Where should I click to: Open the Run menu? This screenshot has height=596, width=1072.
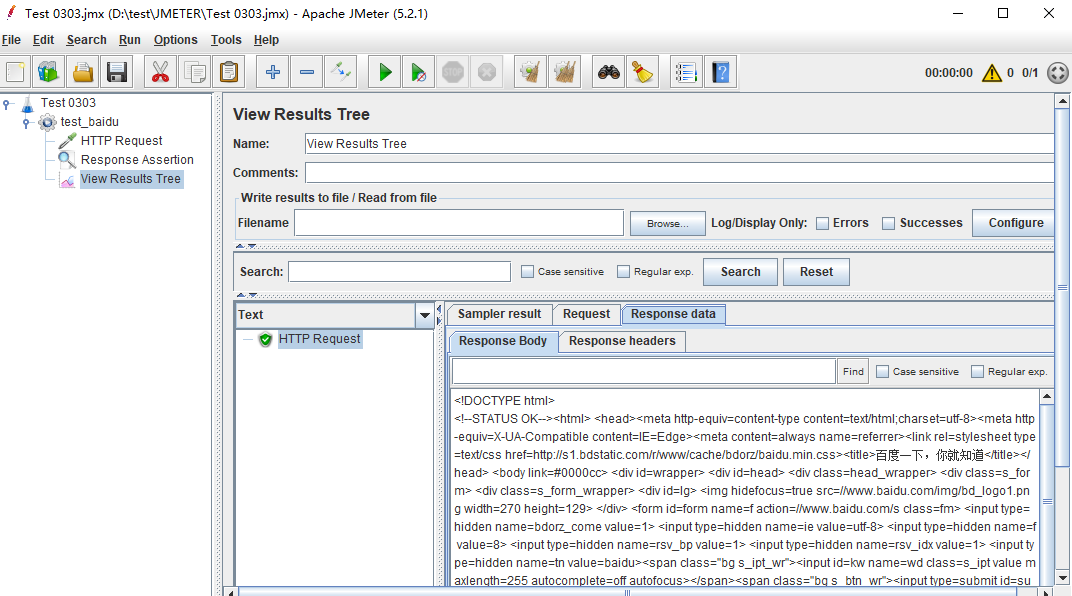pos(129,40)
